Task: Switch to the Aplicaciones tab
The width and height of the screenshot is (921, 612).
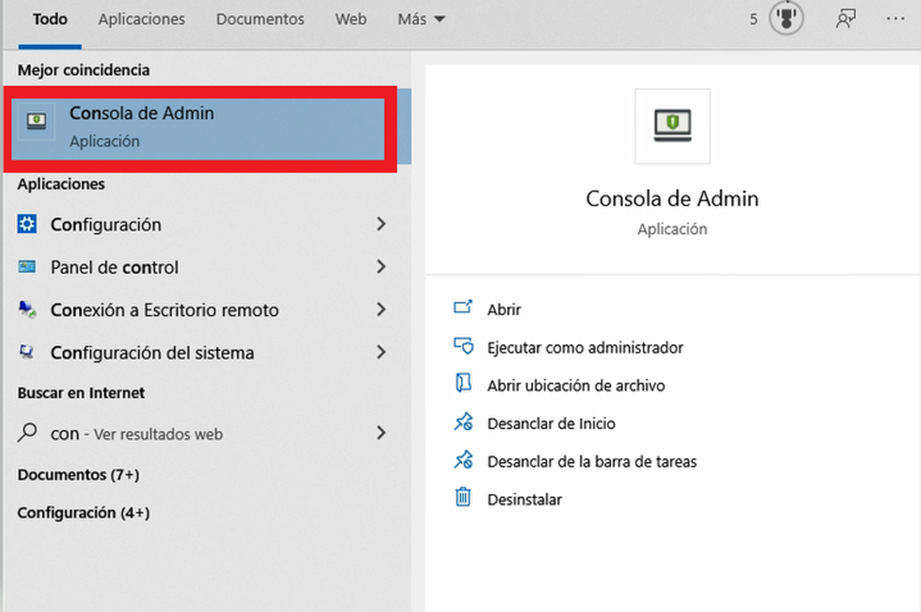Action: [x=142, y=19]
